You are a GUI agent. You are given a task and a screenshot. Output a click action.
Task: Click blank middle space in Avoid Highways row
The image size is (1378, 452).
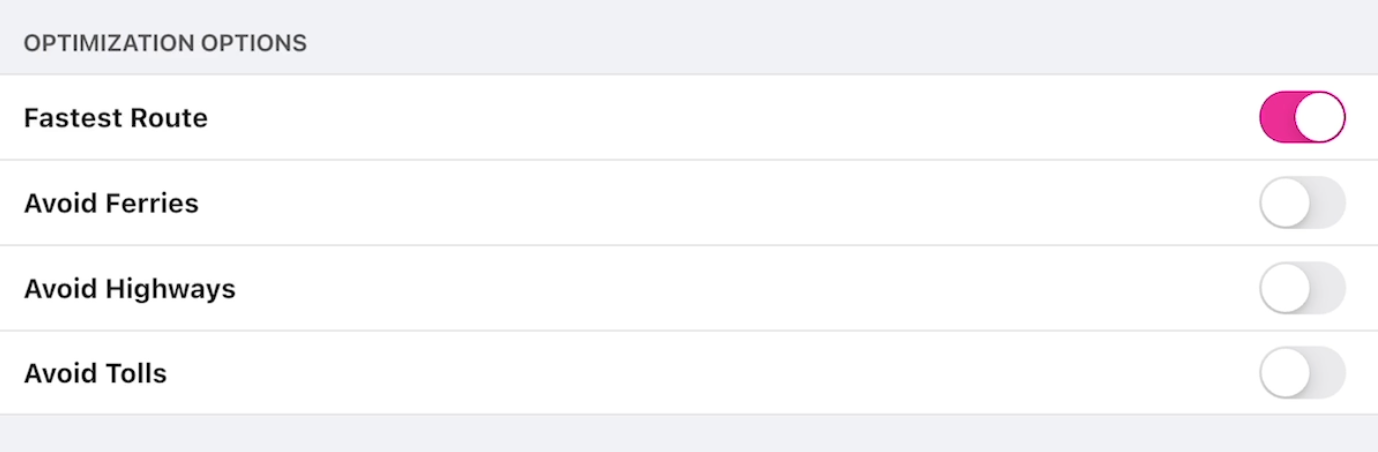tap(700, 289)
